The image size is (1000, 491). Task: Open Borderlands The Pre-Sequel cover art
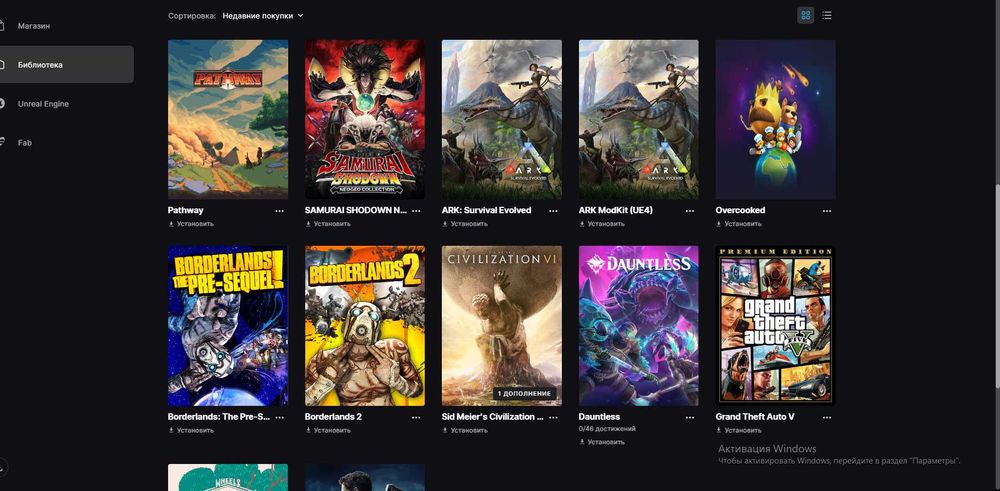(228, 326)
